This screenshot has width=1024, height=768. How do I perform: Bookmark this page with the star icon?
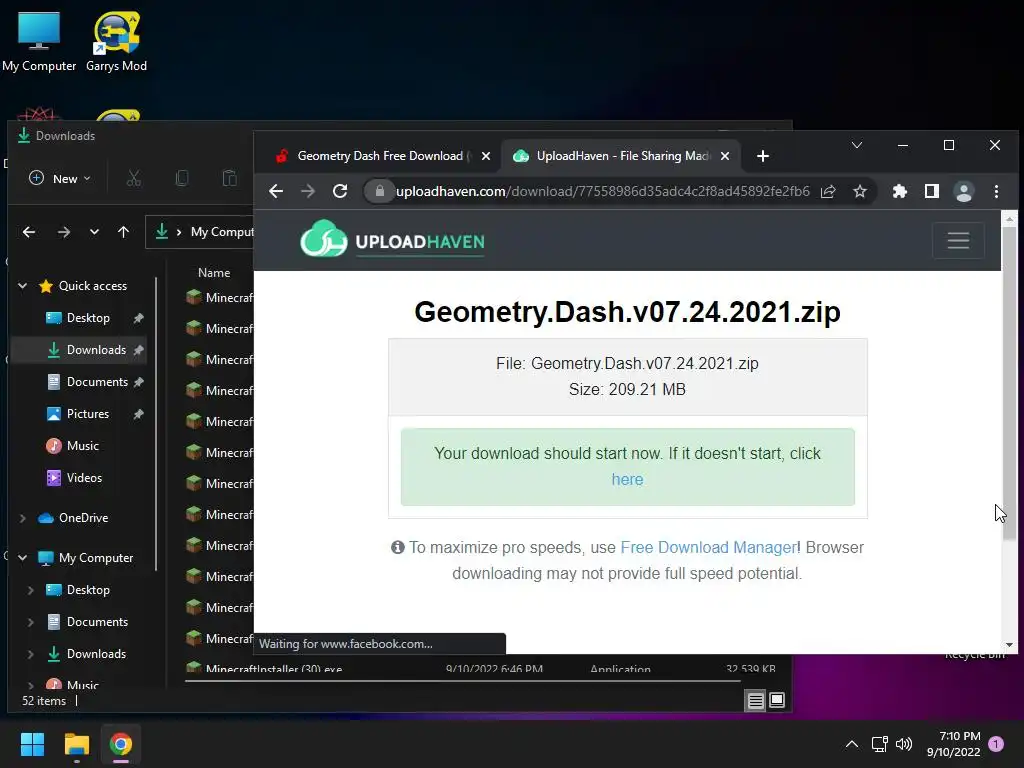859,191
